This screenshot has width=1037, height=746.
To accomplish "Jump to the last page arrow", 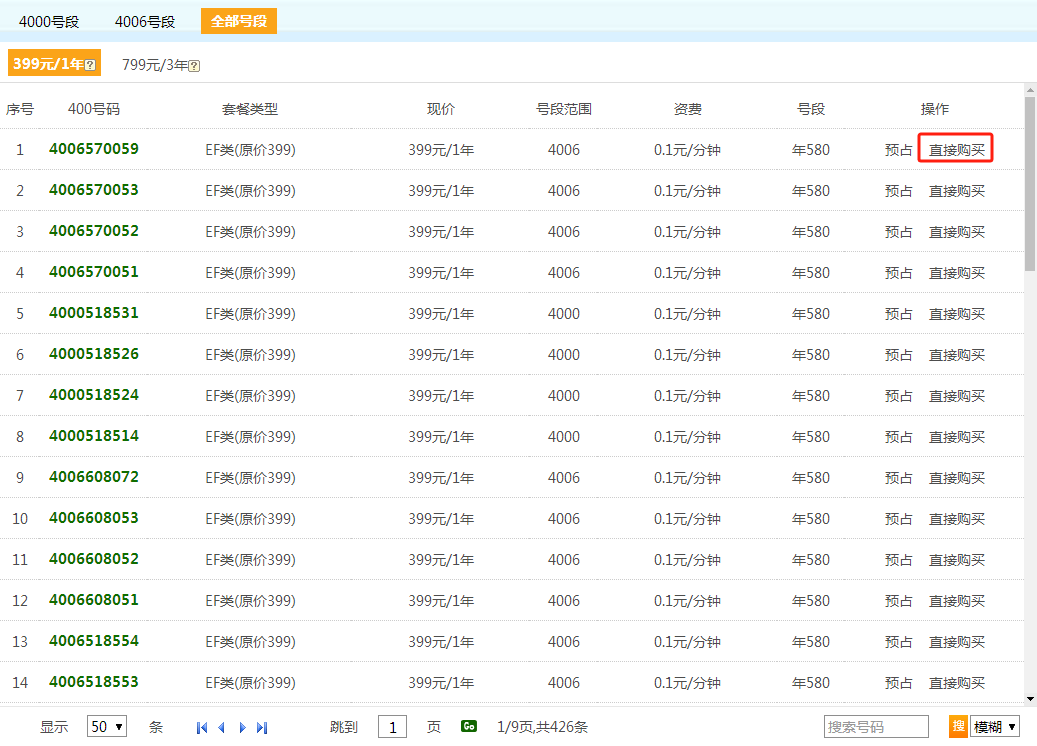I will (262, 728).
